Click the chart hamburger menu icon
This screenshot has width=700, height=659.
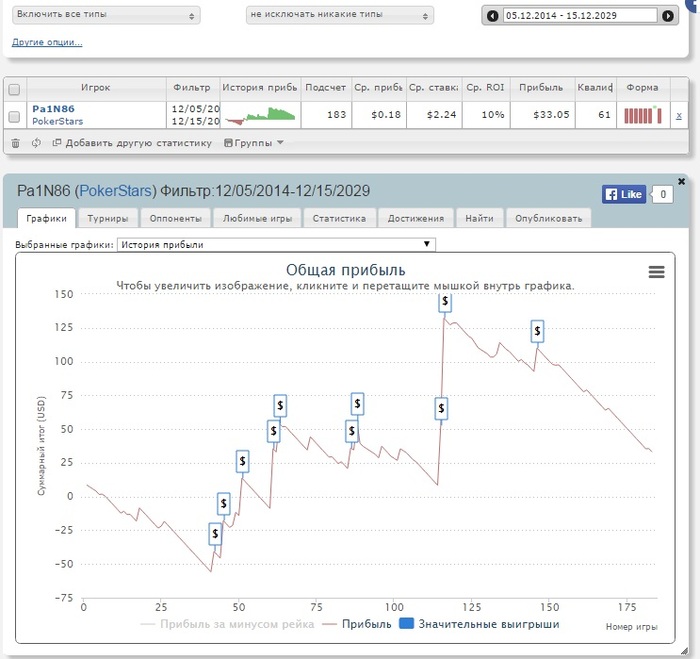[656, 272]
